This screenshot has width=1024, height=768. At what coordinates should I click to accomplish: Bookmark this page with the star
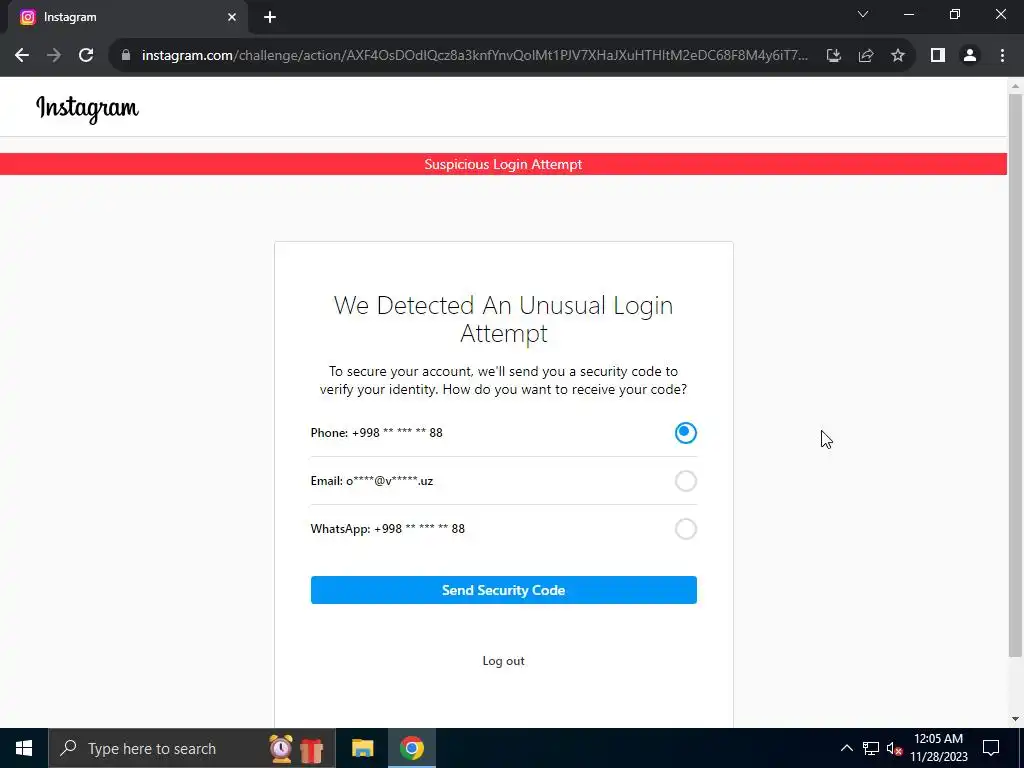coord(898,56)
